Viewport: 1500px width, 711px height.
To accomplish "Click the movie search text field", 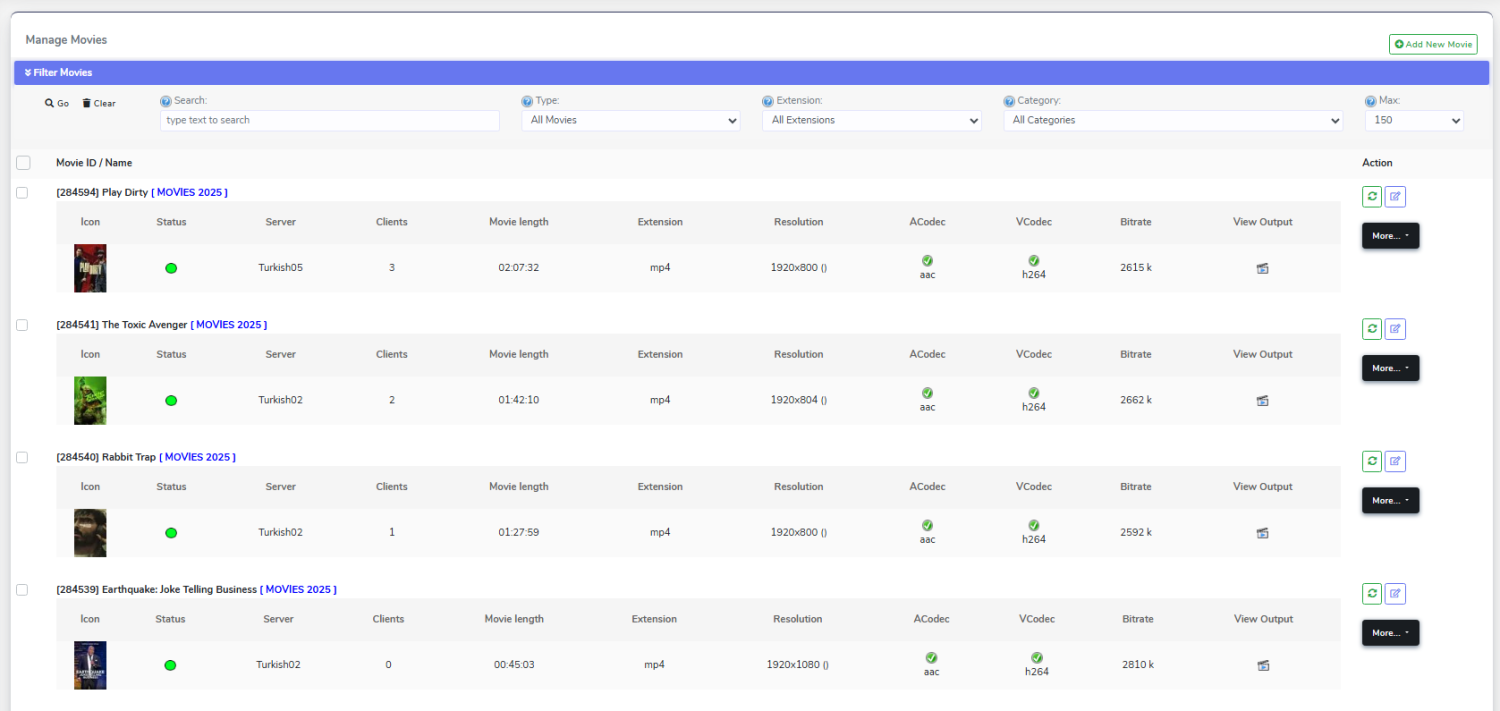I will [329, 120].
